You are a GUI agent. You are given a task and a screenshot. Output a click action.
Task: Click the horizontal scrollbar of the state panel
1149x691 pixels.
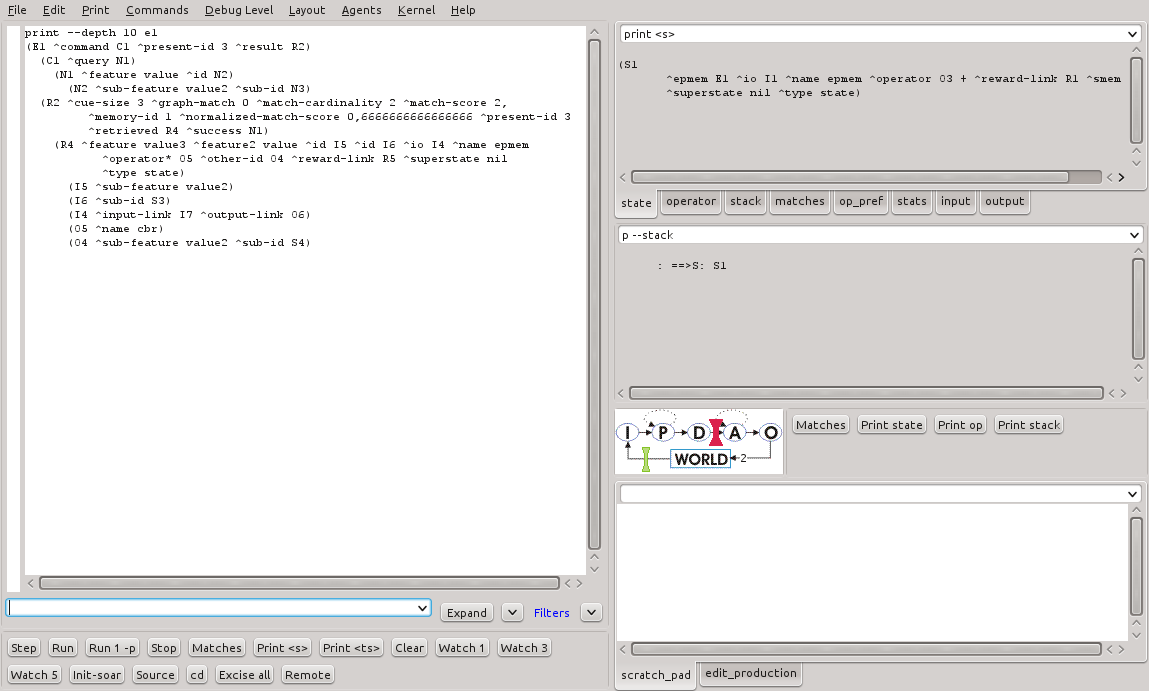(850, 177)
